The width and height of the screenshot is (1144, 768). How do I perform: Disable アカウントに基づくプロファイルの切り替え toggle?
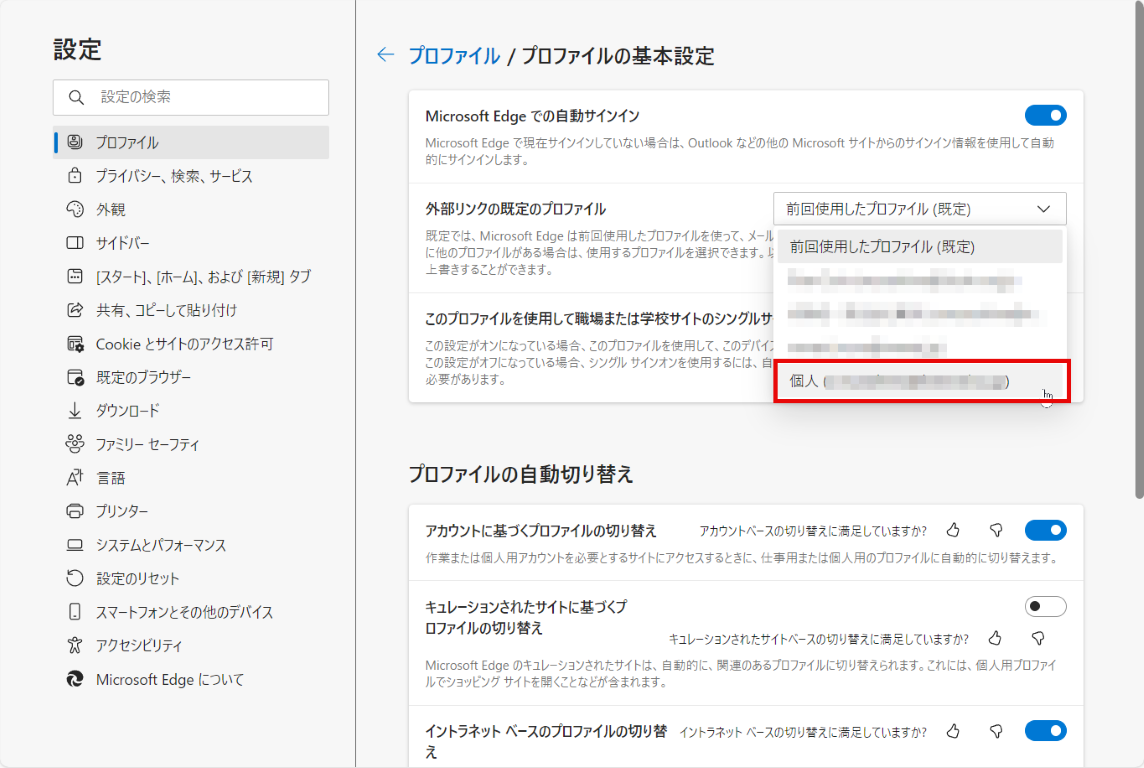tap(1046, 530)
